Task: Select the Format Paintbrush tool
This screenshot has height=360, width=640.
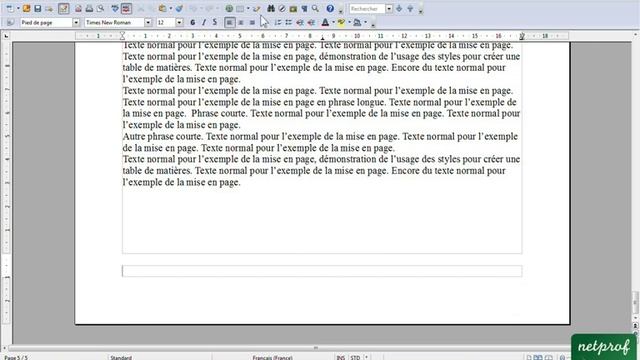Action: [x=179, y=9]
